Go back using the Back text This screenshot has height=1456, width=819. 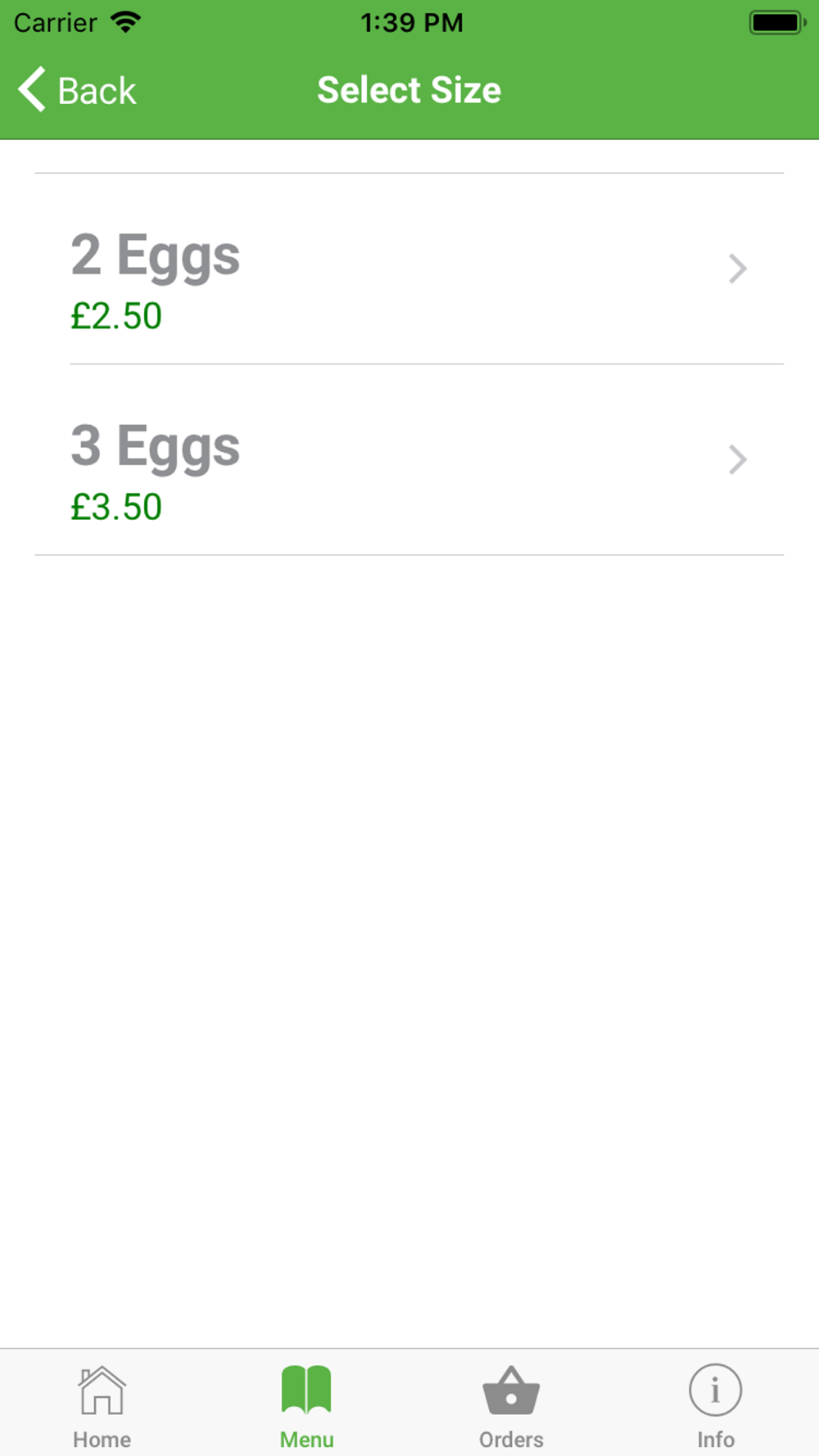pyautogui.click(x=97, y=90)
